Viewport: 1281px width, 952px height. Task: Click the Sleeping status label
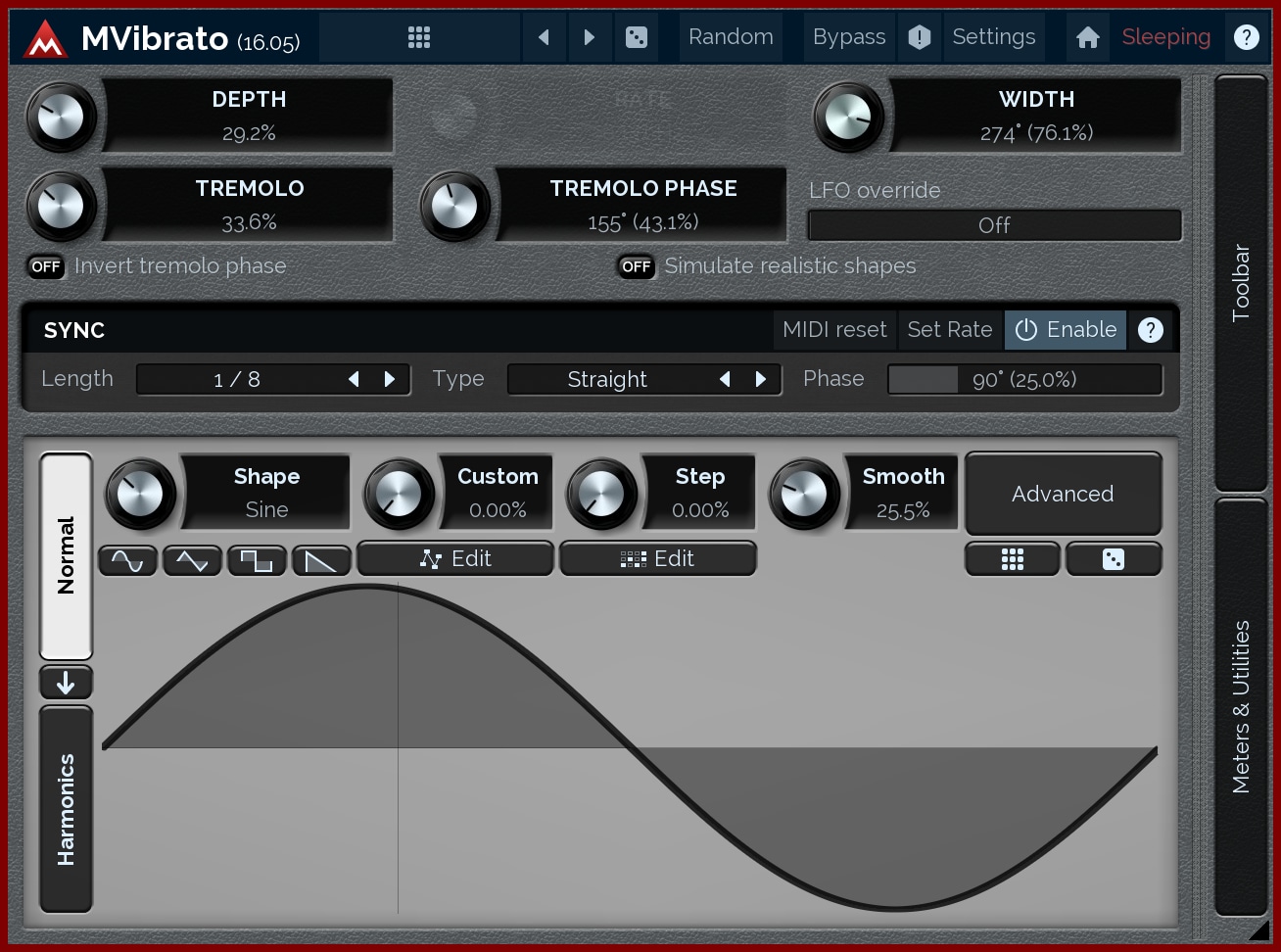1166,37
